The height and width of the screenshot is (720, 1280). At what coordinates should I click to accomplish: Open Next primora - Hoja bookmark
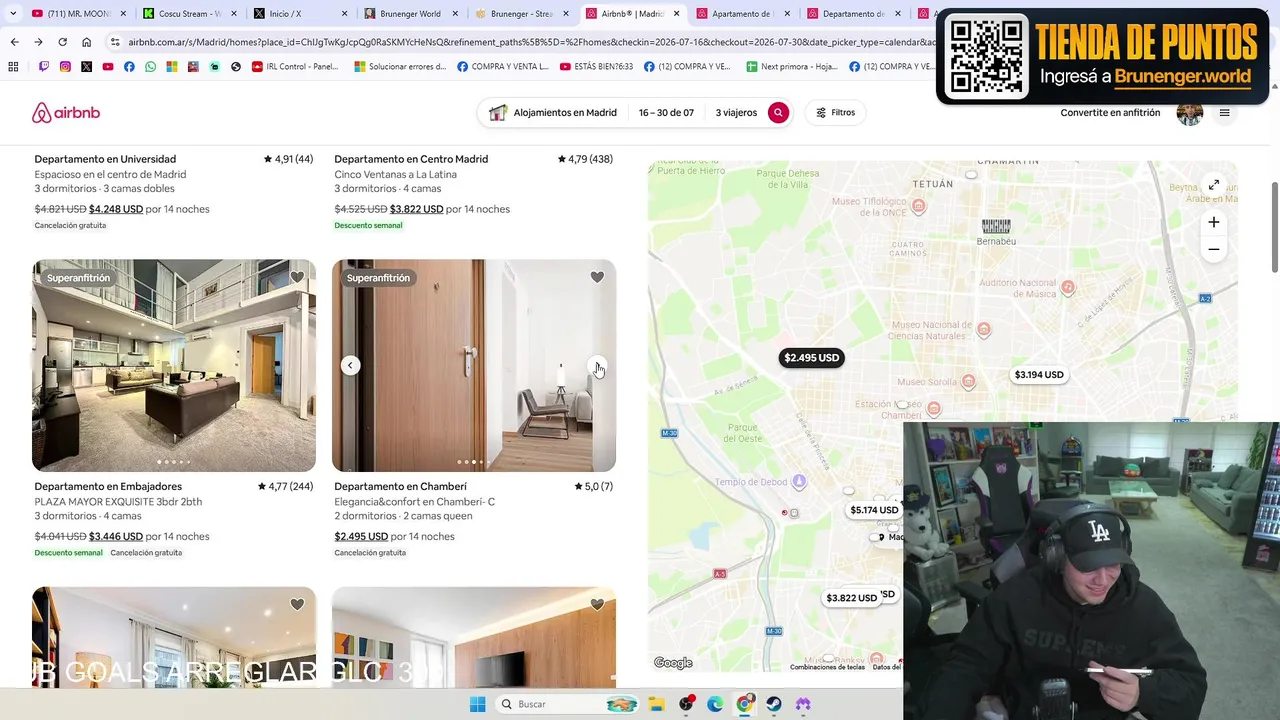tap(792, 67)
